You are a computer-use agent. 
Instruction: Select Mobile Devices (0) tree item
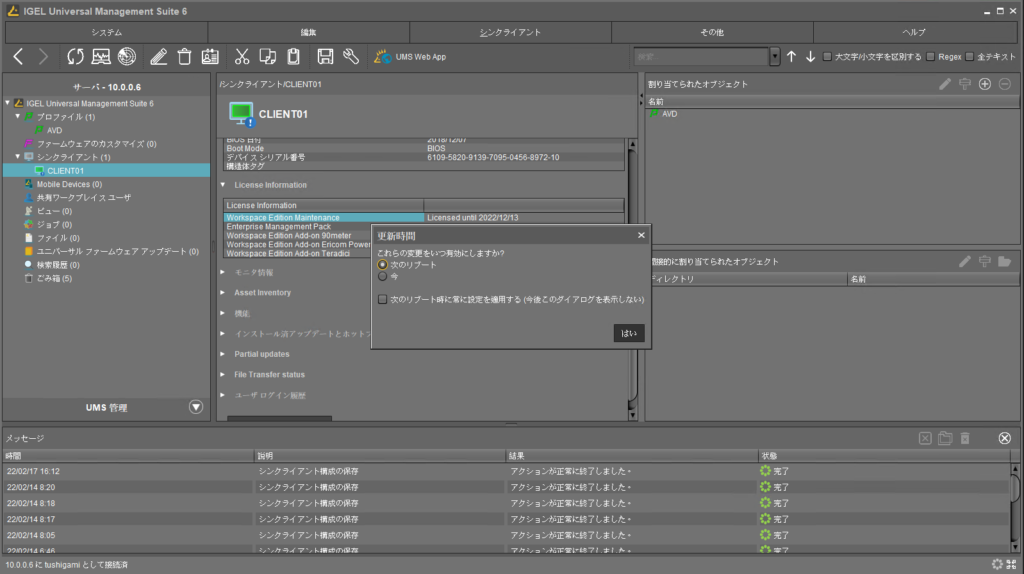69,184
